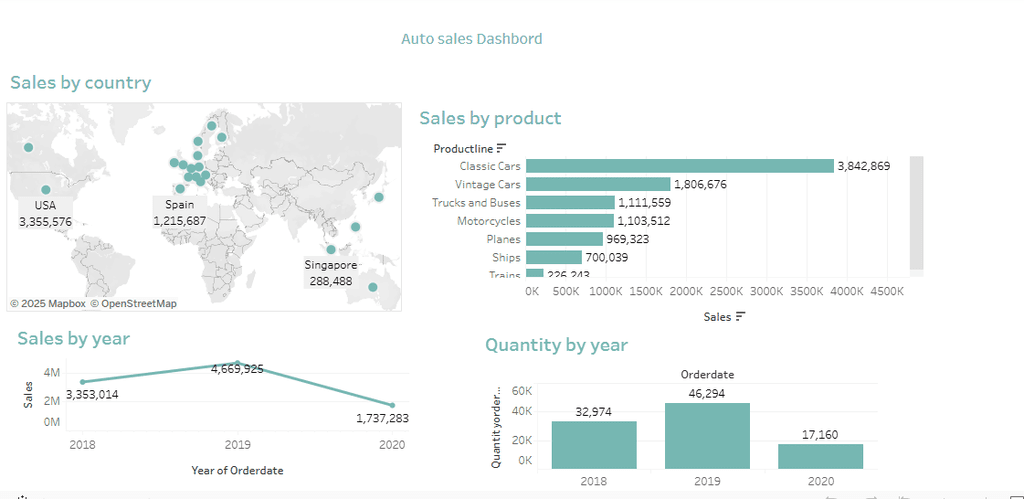Click the Planes sales bar

coord(563,239)
